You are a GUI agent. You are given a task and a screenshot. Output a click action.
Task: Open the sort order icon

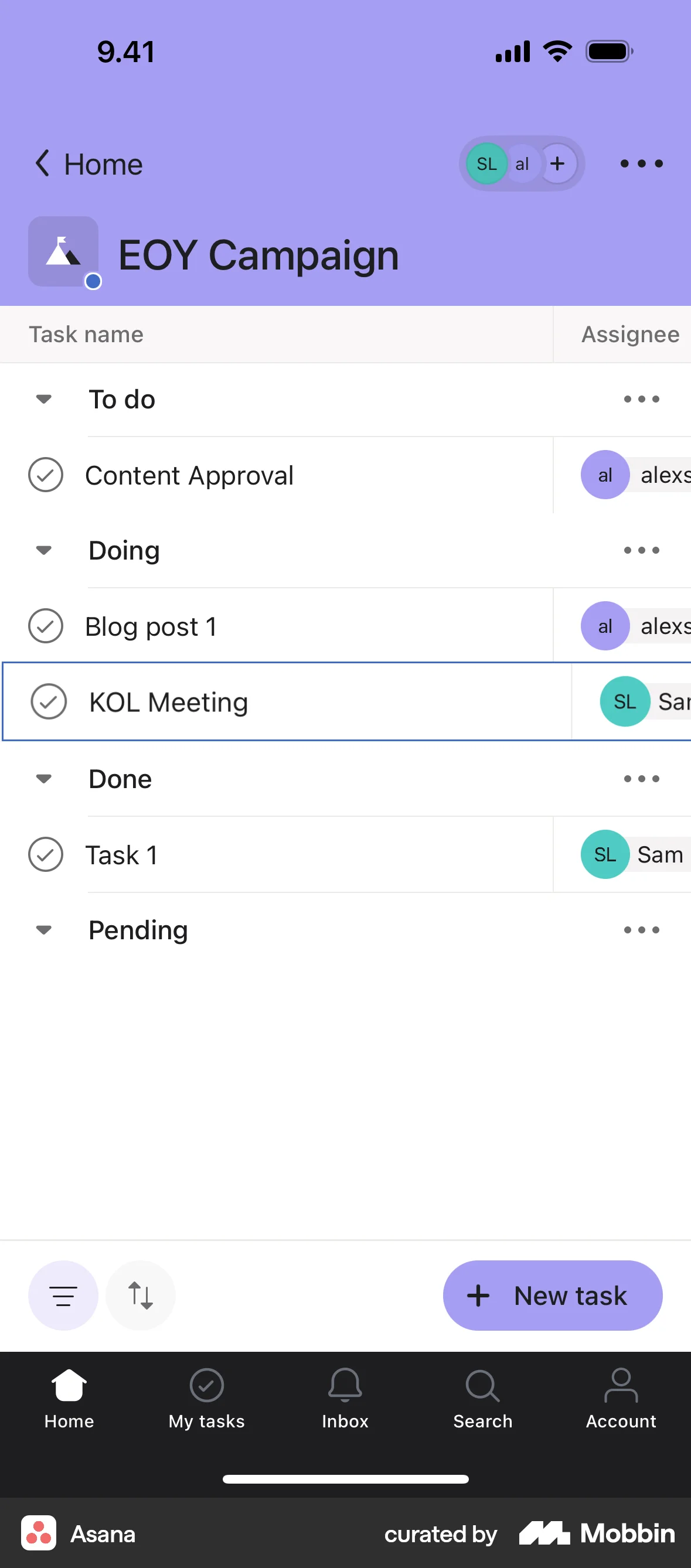pos(140,1295)
